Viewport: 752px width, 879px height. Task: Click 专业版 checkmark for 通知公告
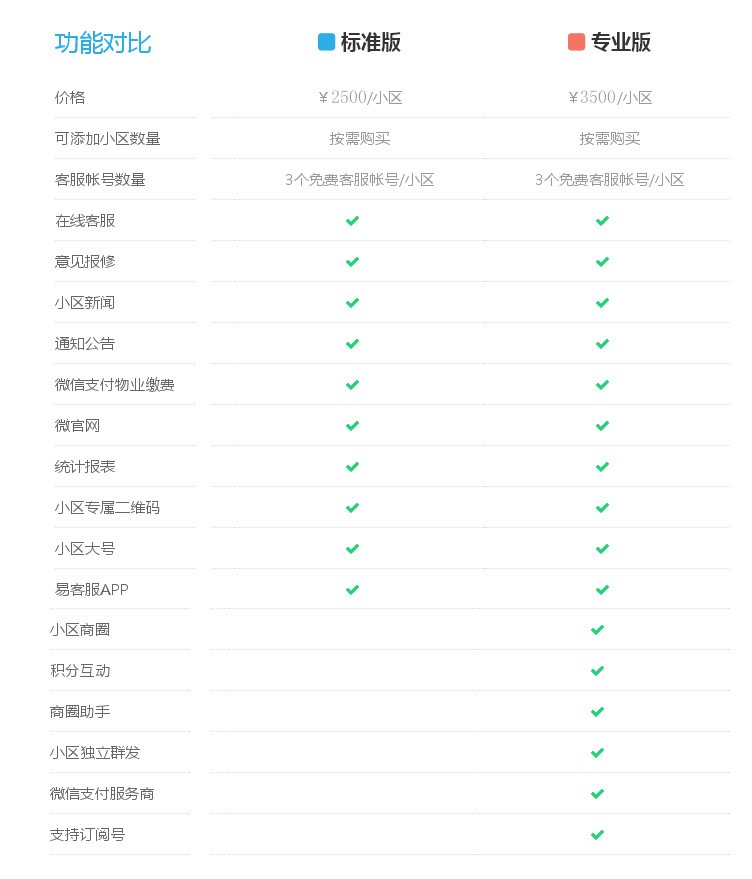(602, 344)
